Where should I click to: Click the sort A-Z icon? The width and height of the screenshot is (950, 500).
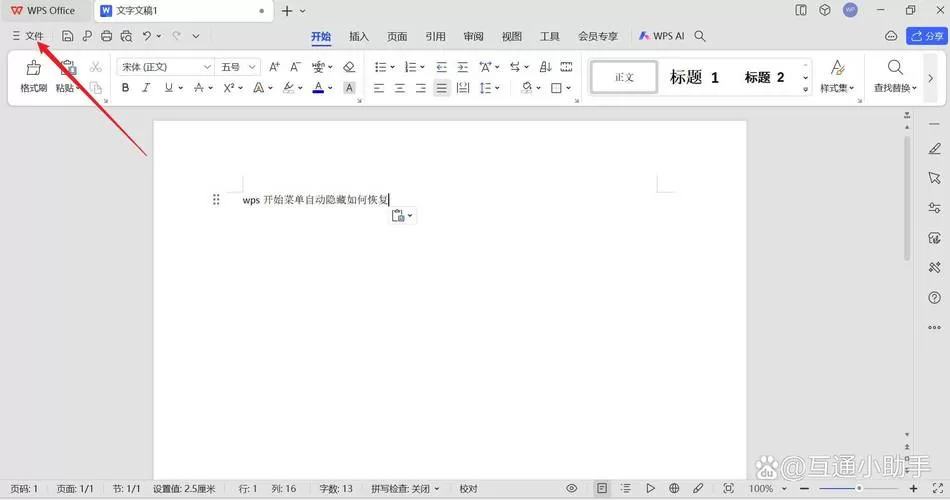pyautogui.click(x=545, y=67)
